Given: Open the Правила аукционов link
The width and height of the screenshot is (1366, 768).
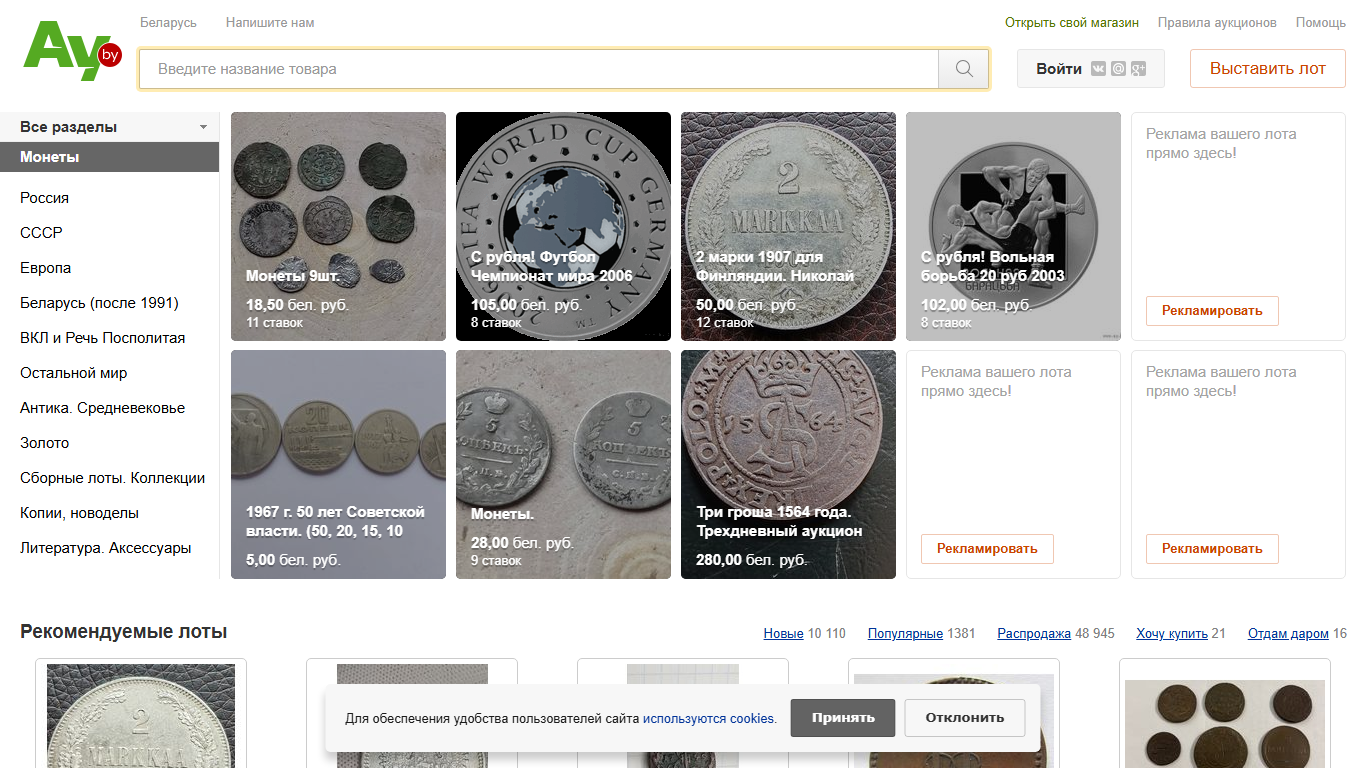Looking at the screenshot, I should (1217, 22).
